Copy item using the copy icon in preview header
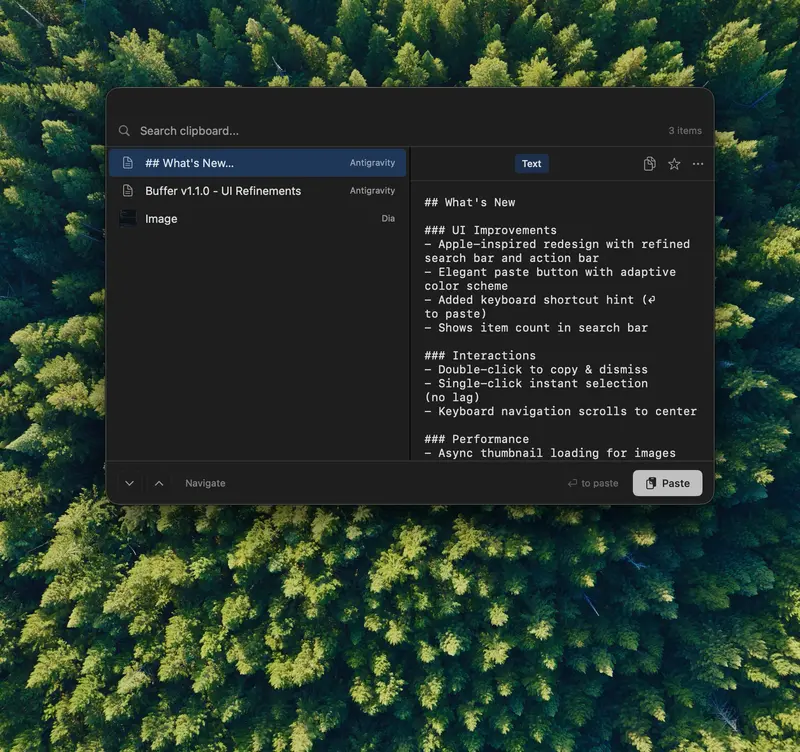Viewport: 800px width, 752px height. coord(649,164)
